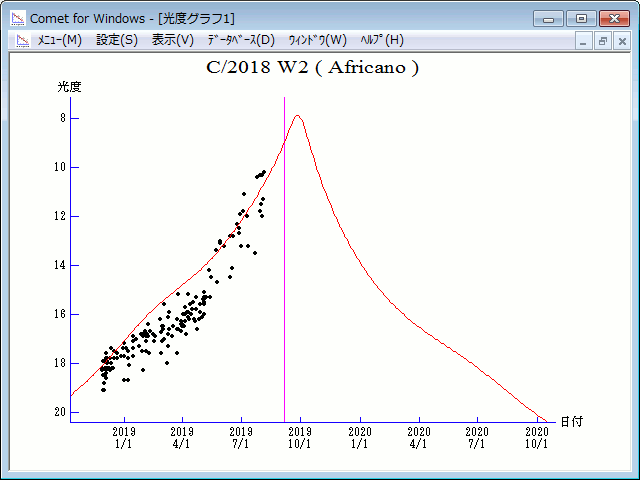Click the graph document icon beside メニュー

click(x=19, y=41)
